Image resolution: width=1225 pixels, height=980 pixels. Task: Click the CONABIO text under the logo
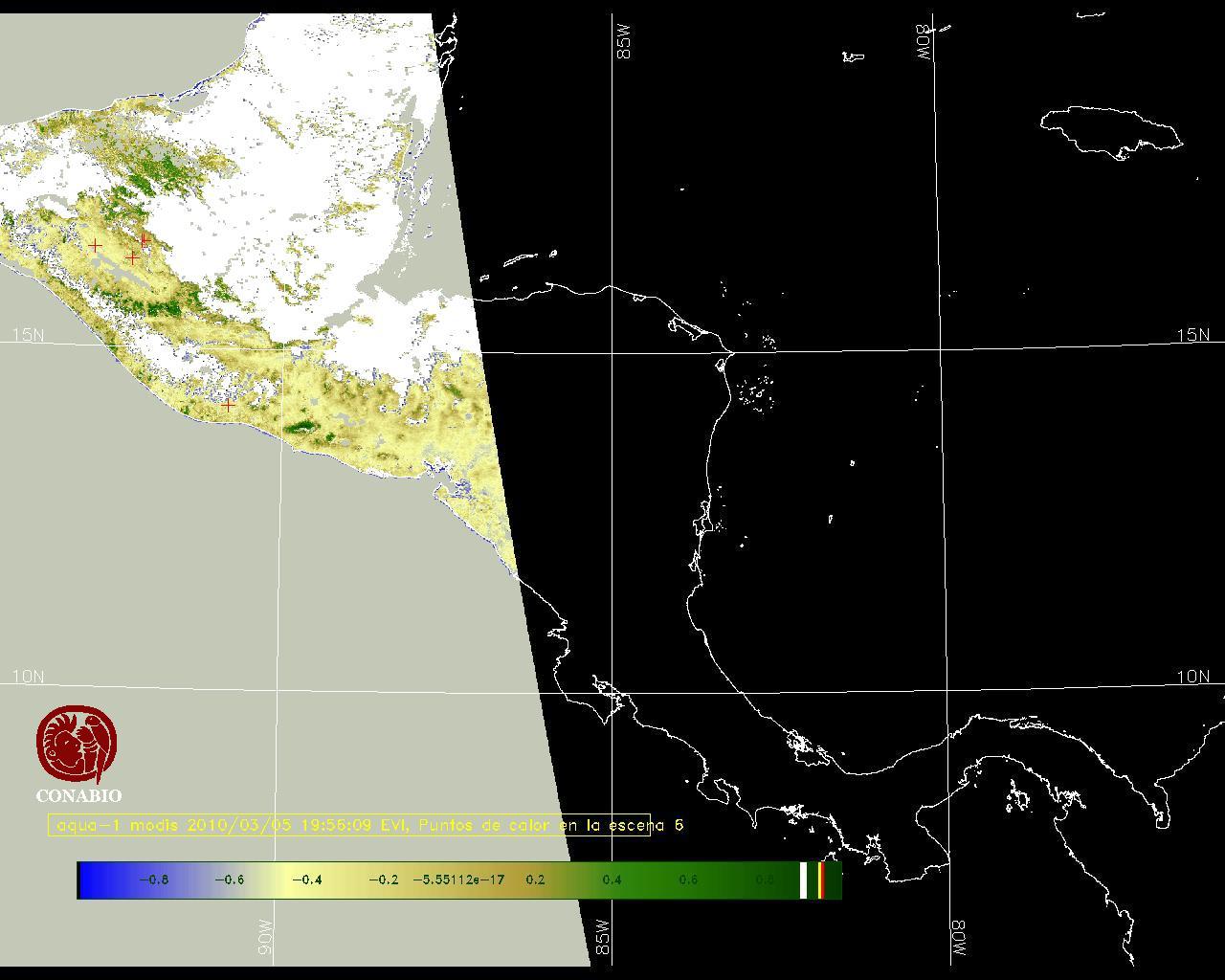pyautogui.click(x=78, y=795)
